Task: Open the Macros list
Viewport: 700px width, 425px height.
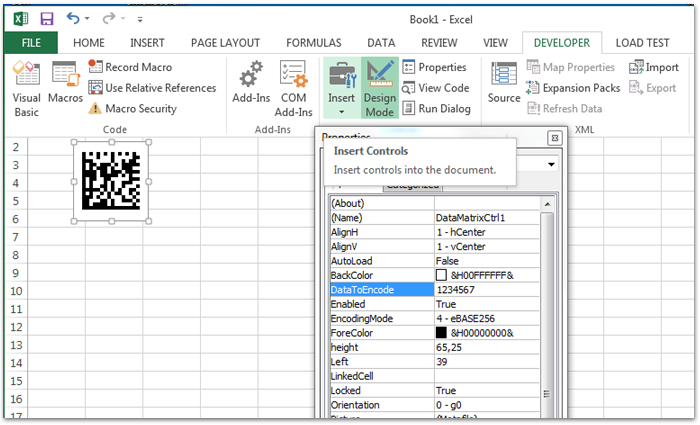Action: 66,83
